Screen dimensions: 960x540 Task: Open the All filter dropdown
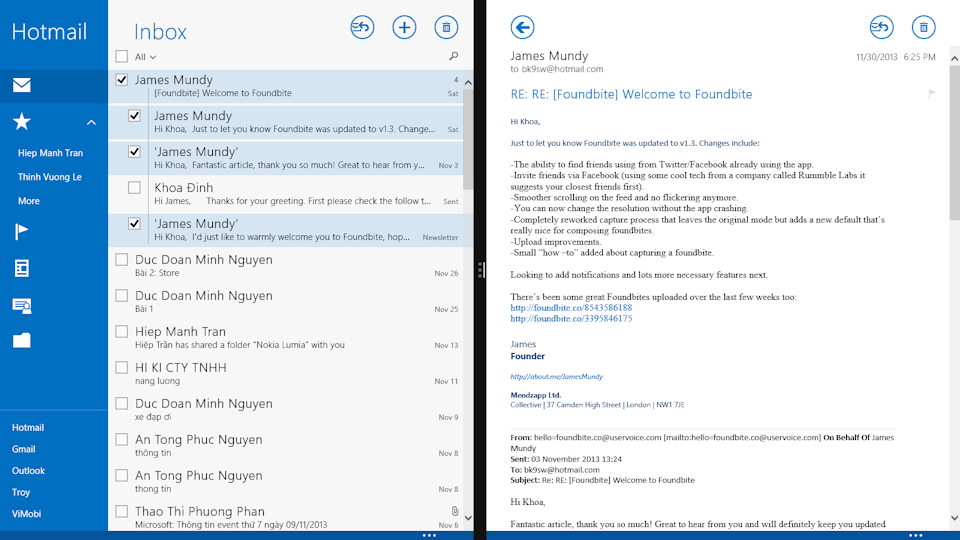coord(146,57)
